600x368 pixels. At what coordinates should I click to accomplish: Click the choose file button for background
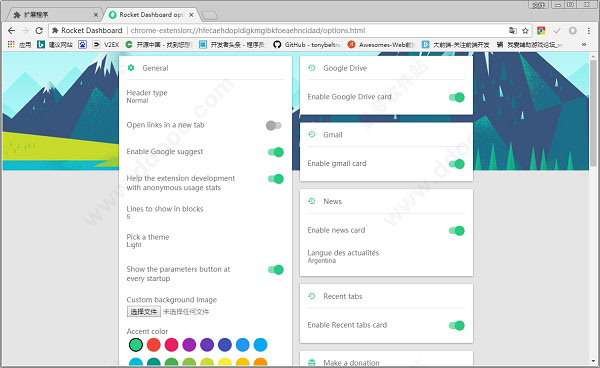pos(143,311)
